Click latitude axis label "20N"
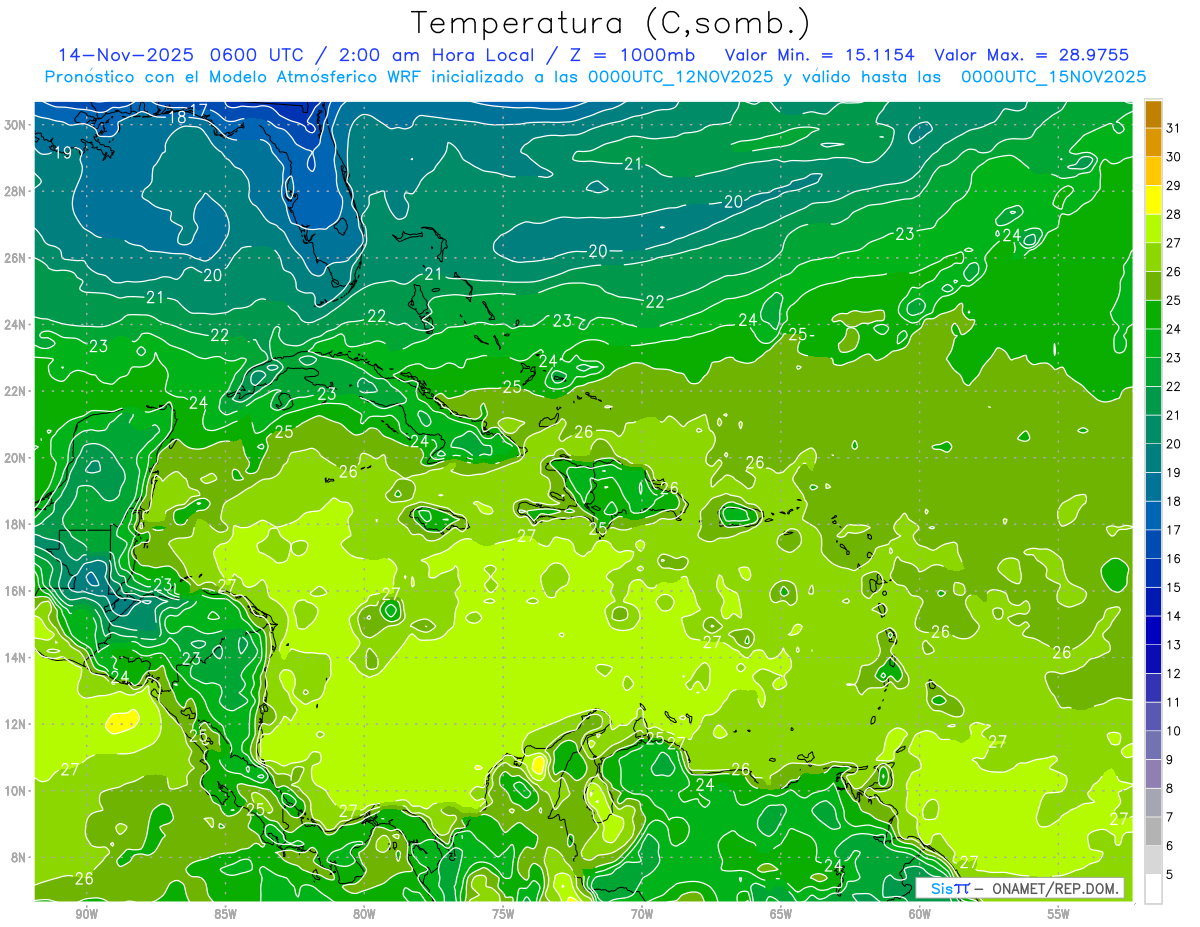 click(x=15, y=457)
